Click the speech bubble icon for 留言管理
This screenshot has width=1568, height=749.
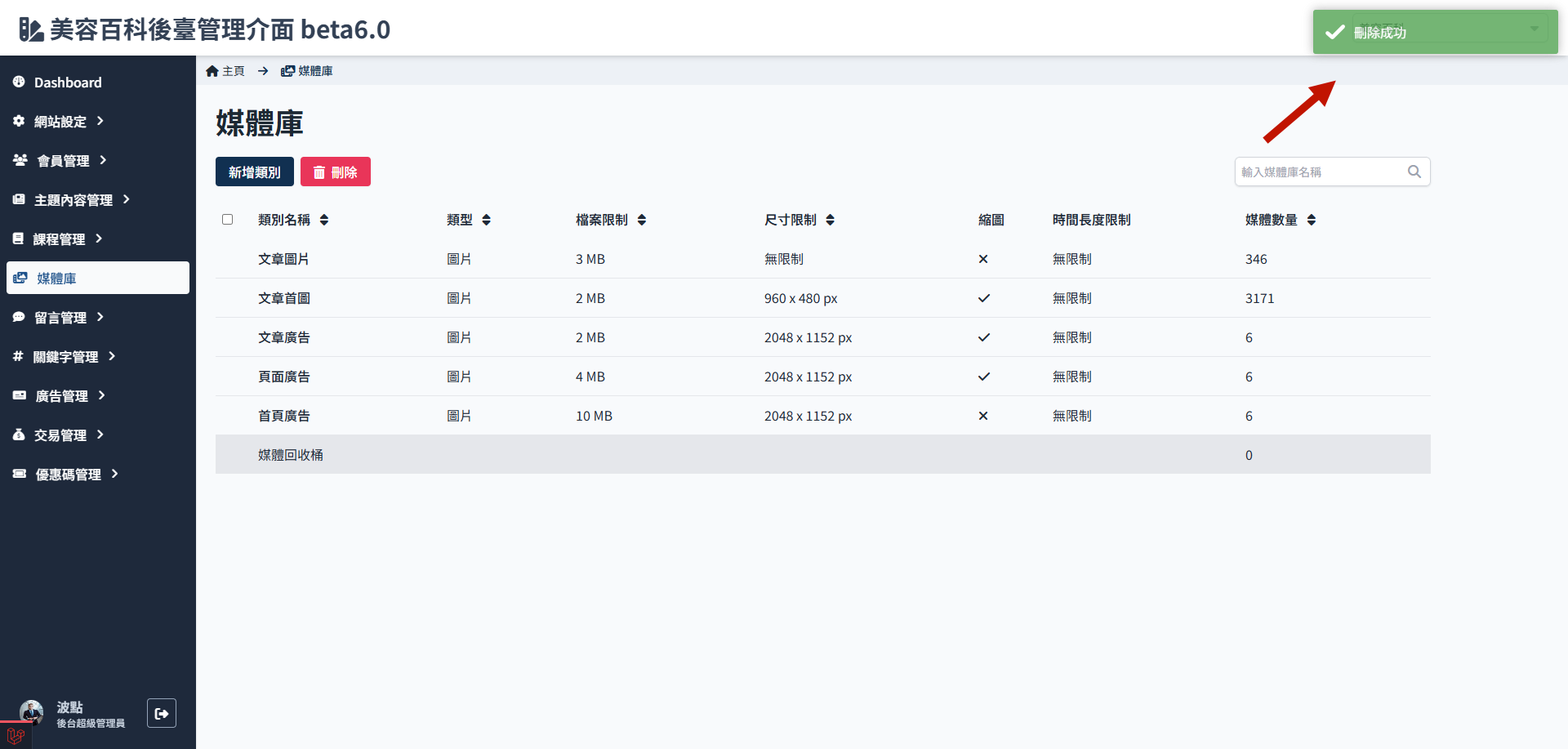[19, 317]
